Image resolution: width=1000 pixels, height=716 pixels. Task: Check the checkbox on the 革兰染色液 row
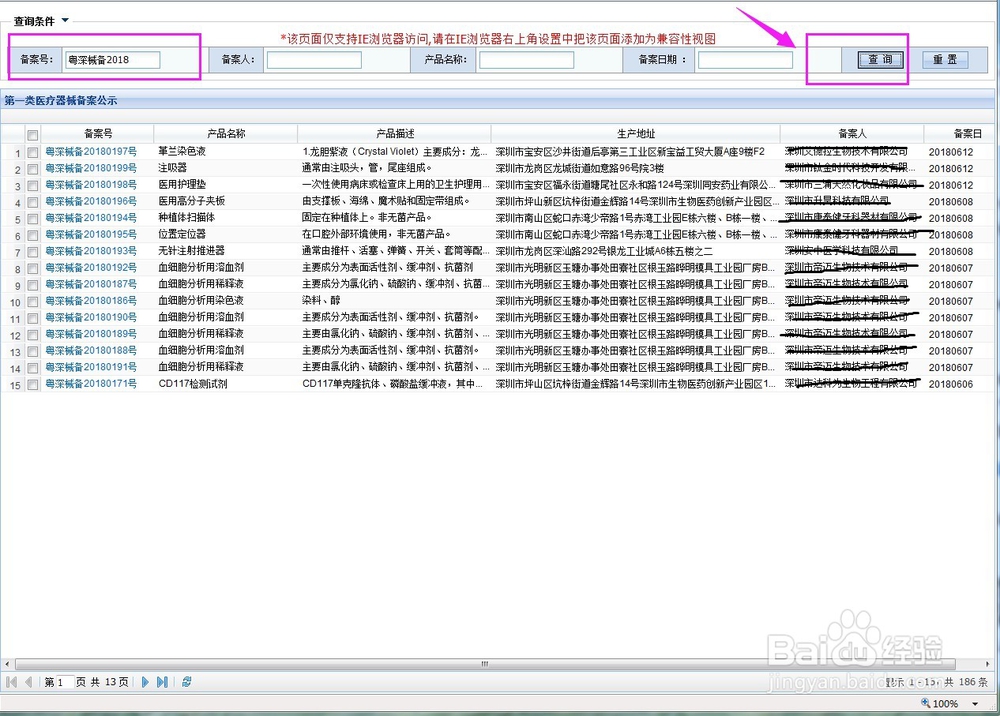pos(33,151)
